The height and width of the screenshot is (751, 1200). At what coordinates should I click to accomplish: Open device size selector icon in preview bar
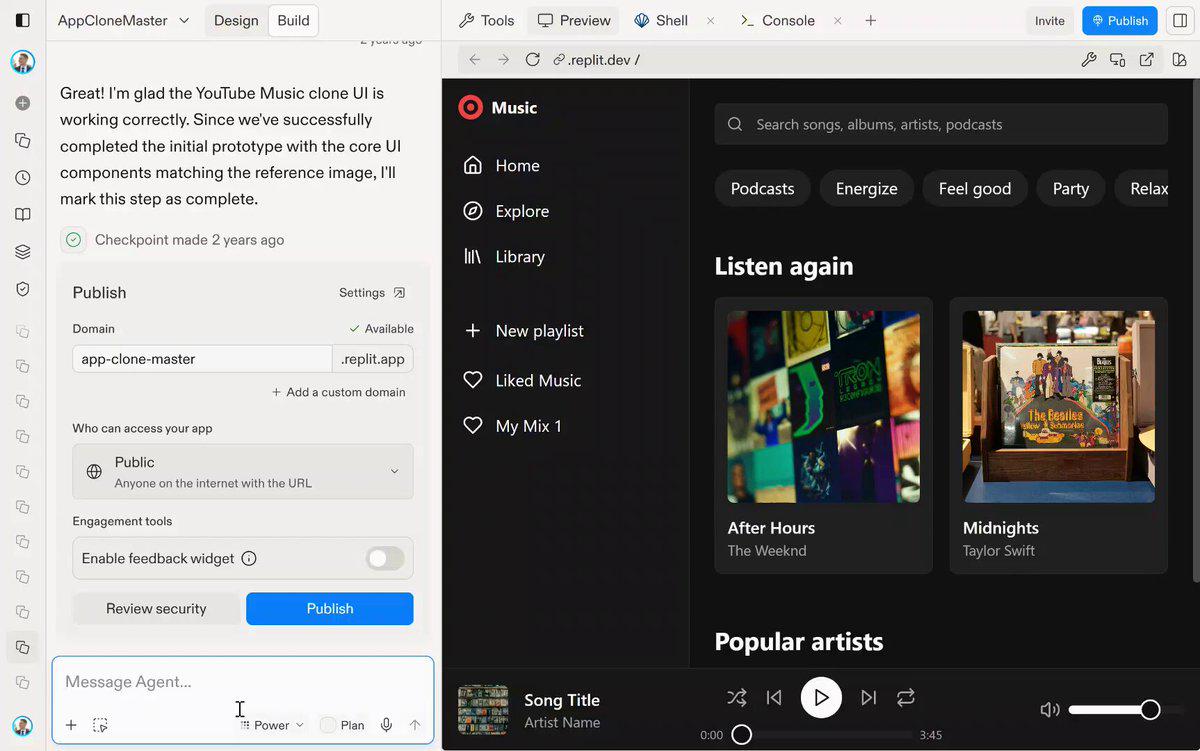(1118, 60)
